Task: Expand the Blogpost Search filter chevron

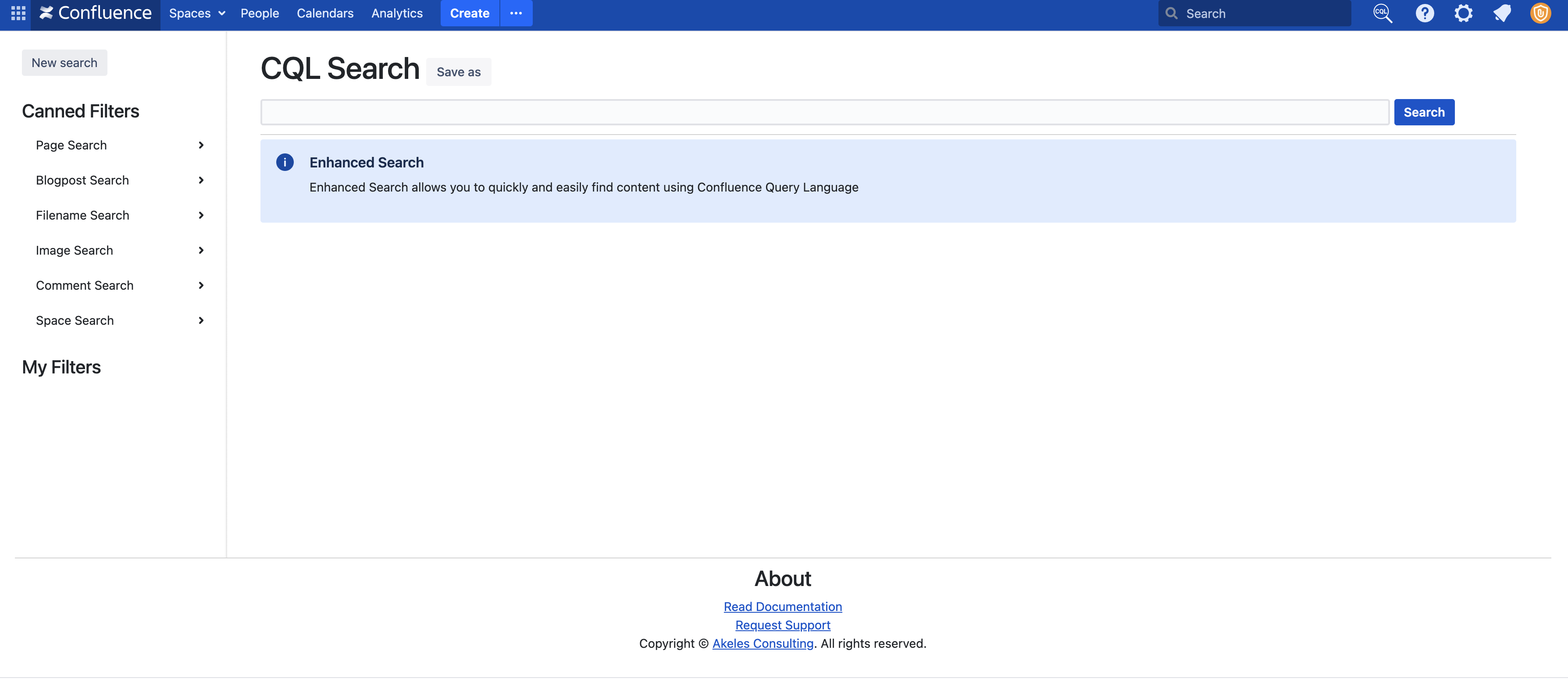Action: 201,180
